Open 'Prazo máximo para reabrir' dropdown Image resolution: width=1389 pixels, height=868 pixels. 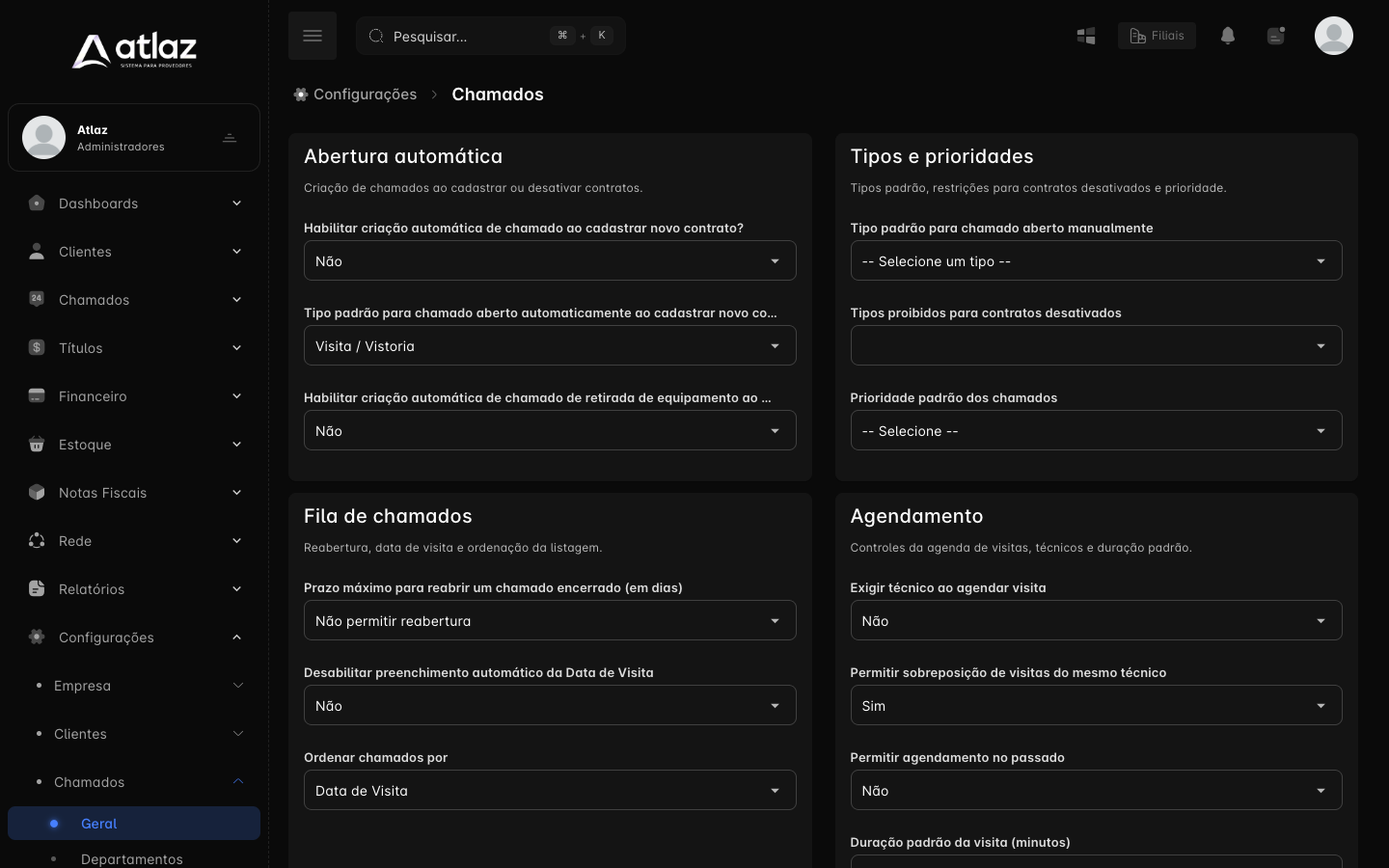550,620
